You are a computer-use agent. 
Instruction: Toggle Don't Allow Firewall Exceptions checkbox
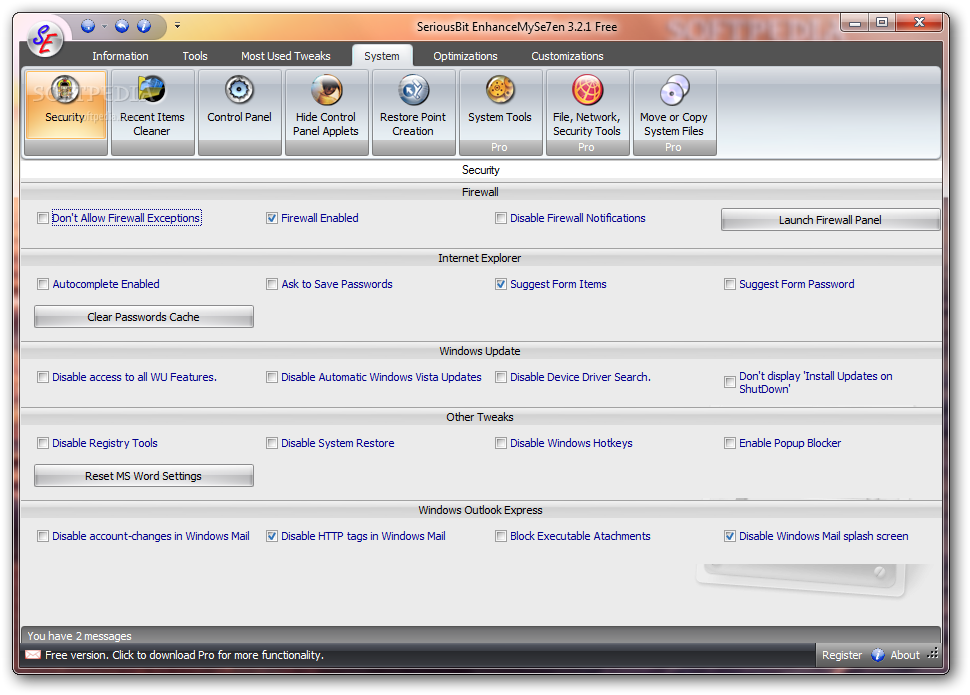(43, 218)
